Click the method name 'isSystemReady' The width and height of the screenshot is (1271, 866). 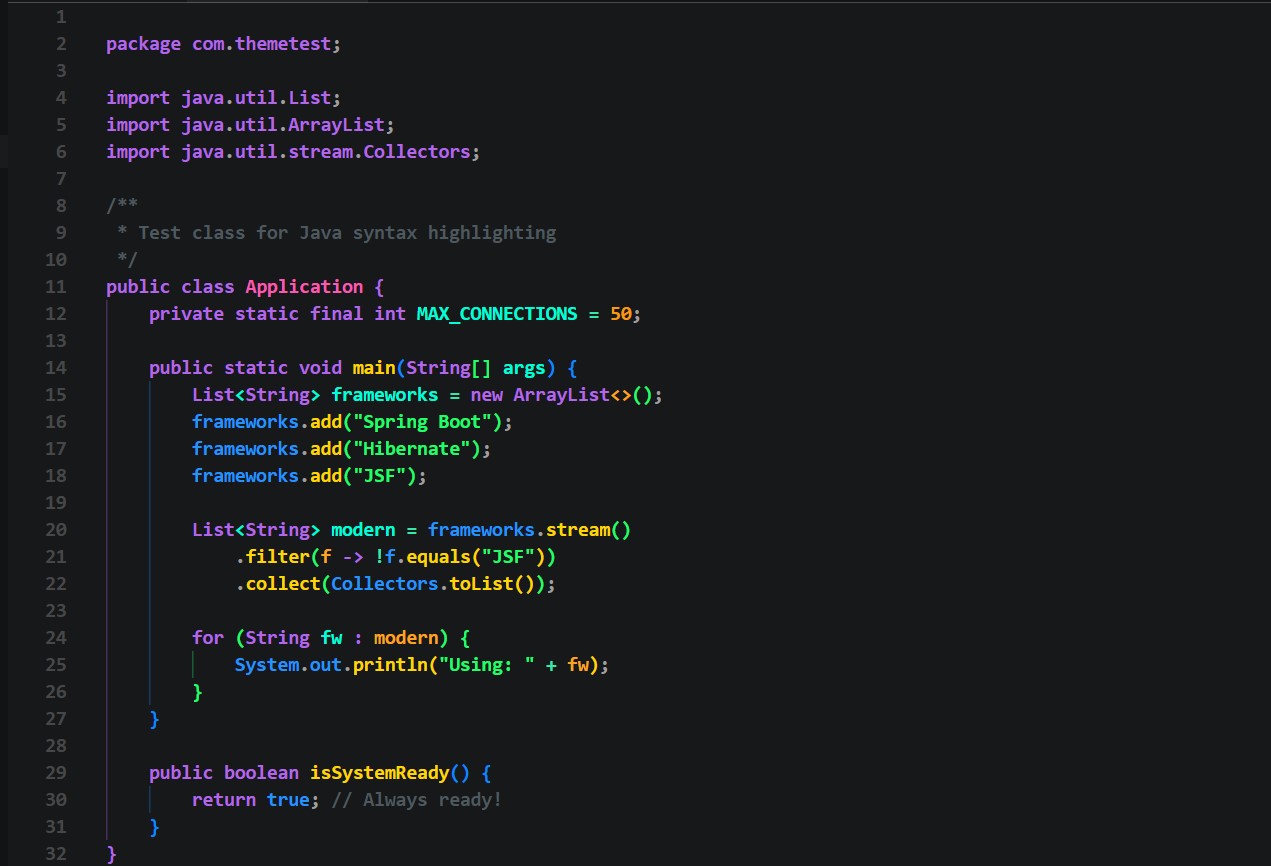click(x=379, y=773)
